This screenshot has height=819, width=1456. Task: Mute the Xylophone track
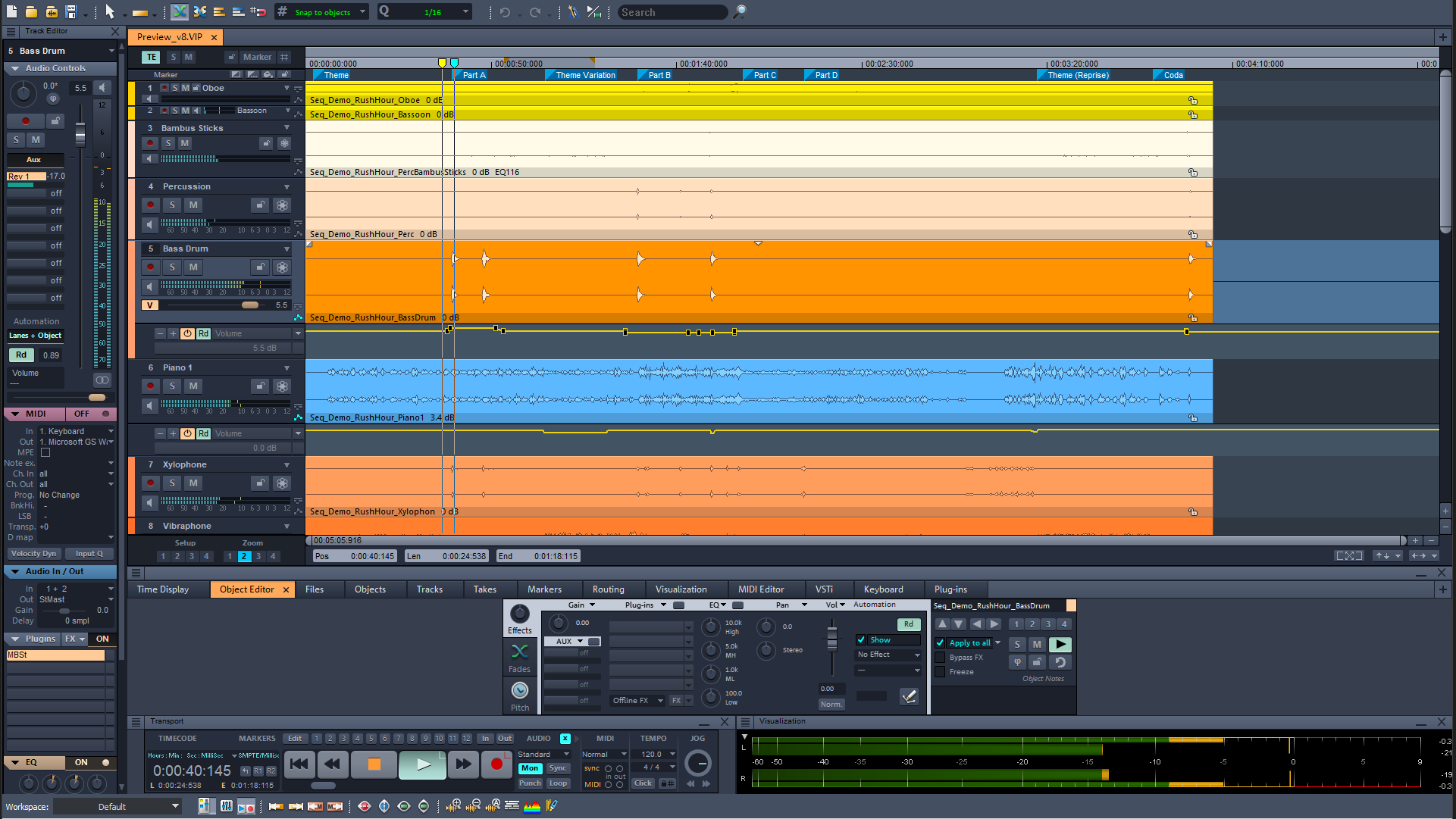point(193,483)
